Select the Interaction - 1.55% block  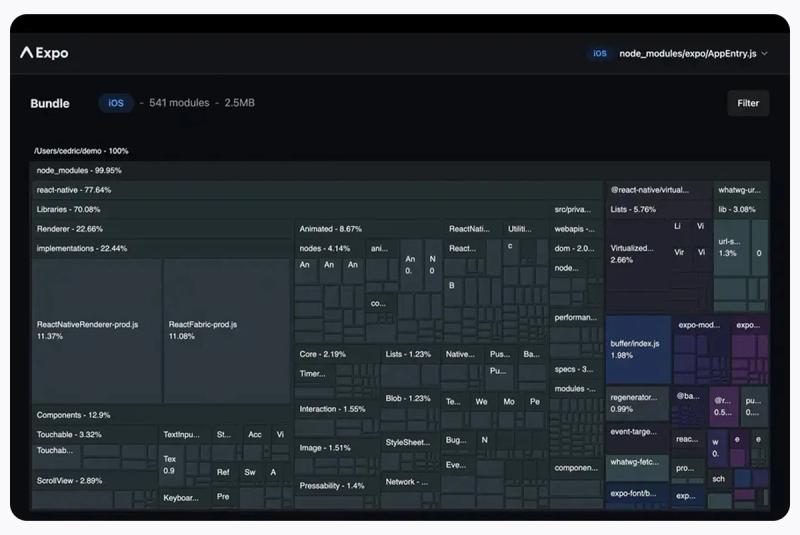(x=337, y=409)
